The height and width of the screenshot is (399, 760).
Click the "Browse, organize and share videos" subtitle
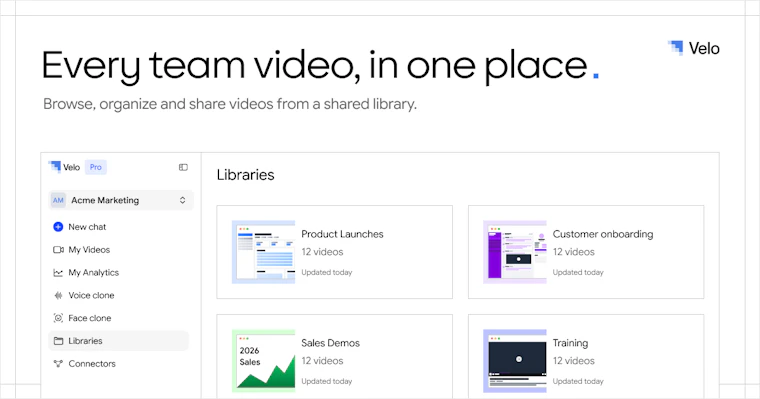[230, 104]
